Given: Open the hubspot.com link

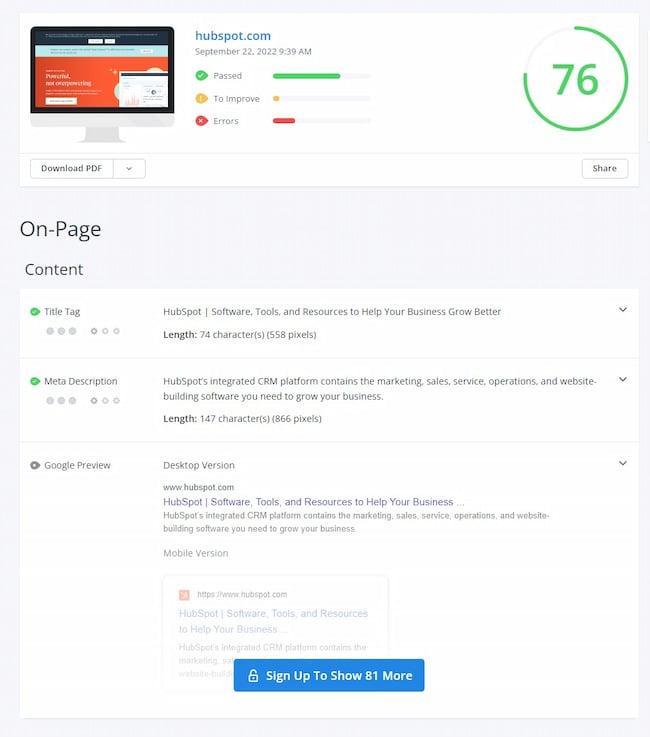Looking at the screenshot, I should coord(233,36).
